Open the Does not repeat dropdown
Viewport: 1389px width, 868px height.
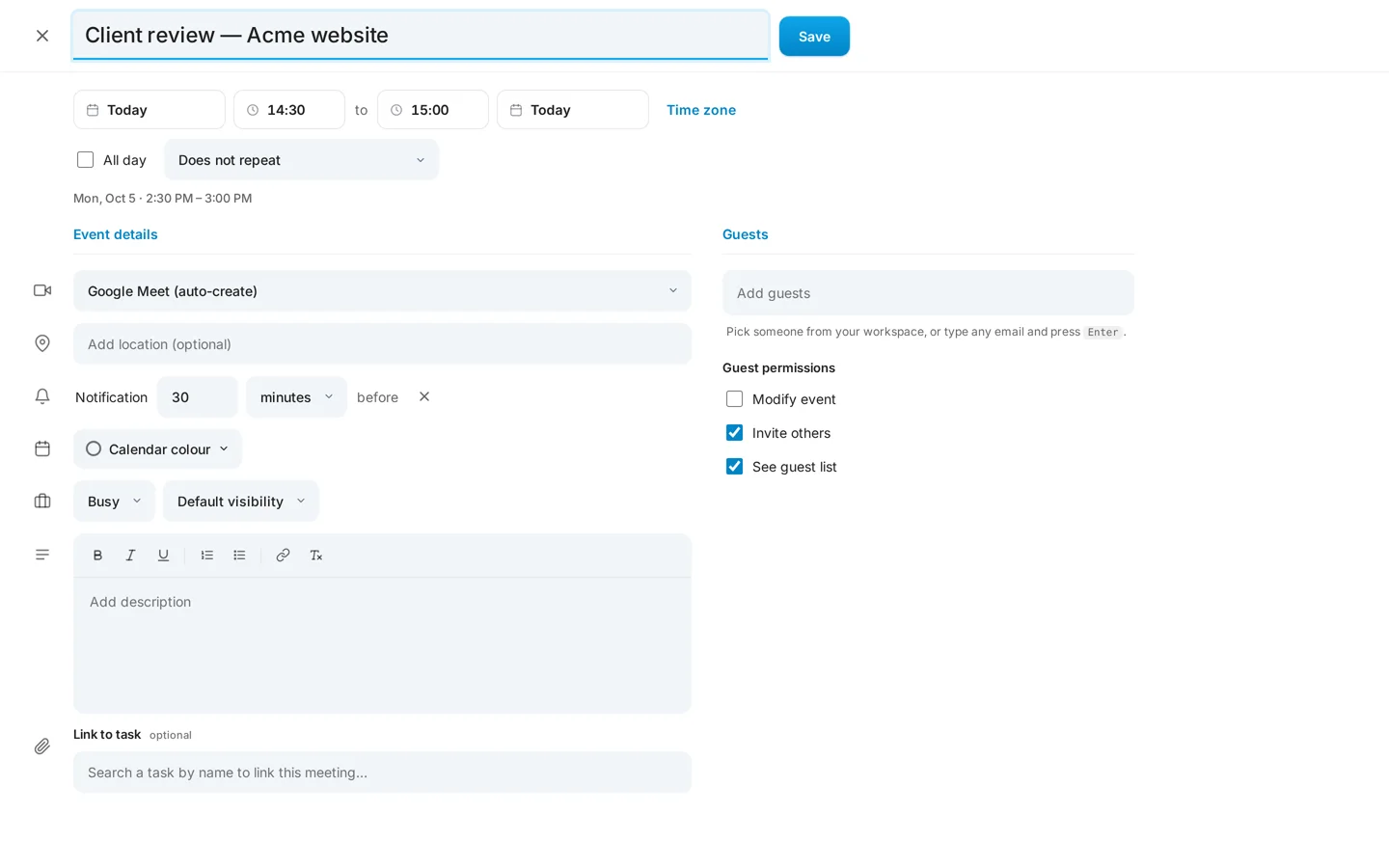pos(301,160)
